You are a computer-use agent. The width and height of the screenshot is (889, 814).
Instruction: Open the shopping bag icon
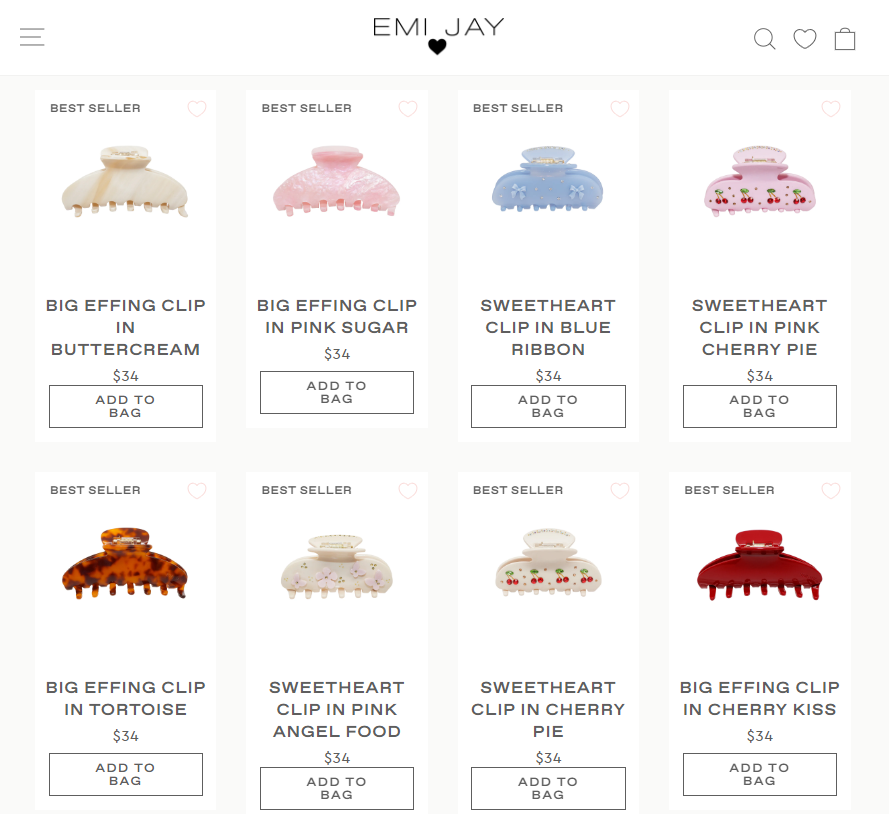click(845, 39)
